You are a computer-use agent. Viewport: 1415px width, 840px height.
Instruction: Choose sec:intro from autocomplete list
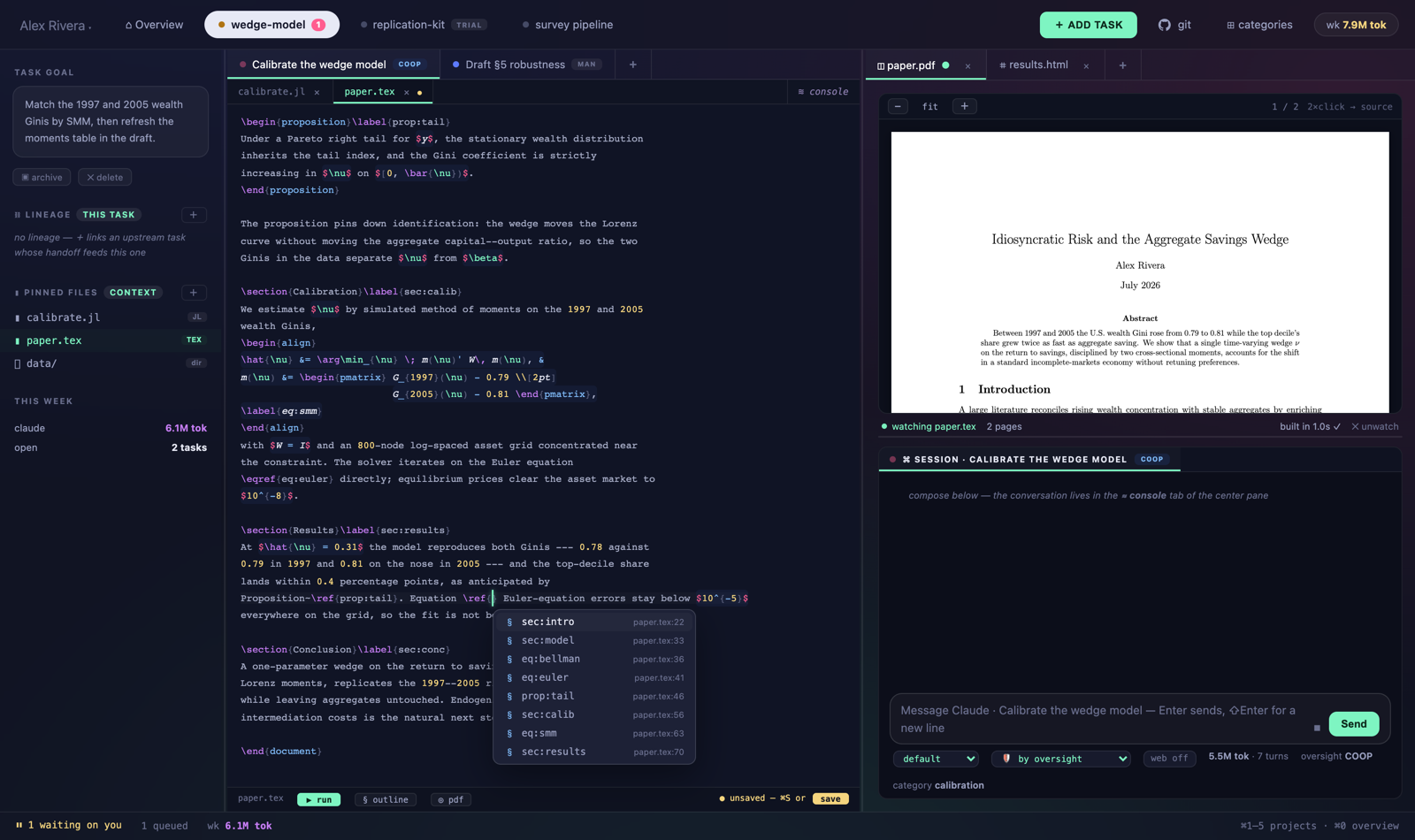[x=594, y=622]
